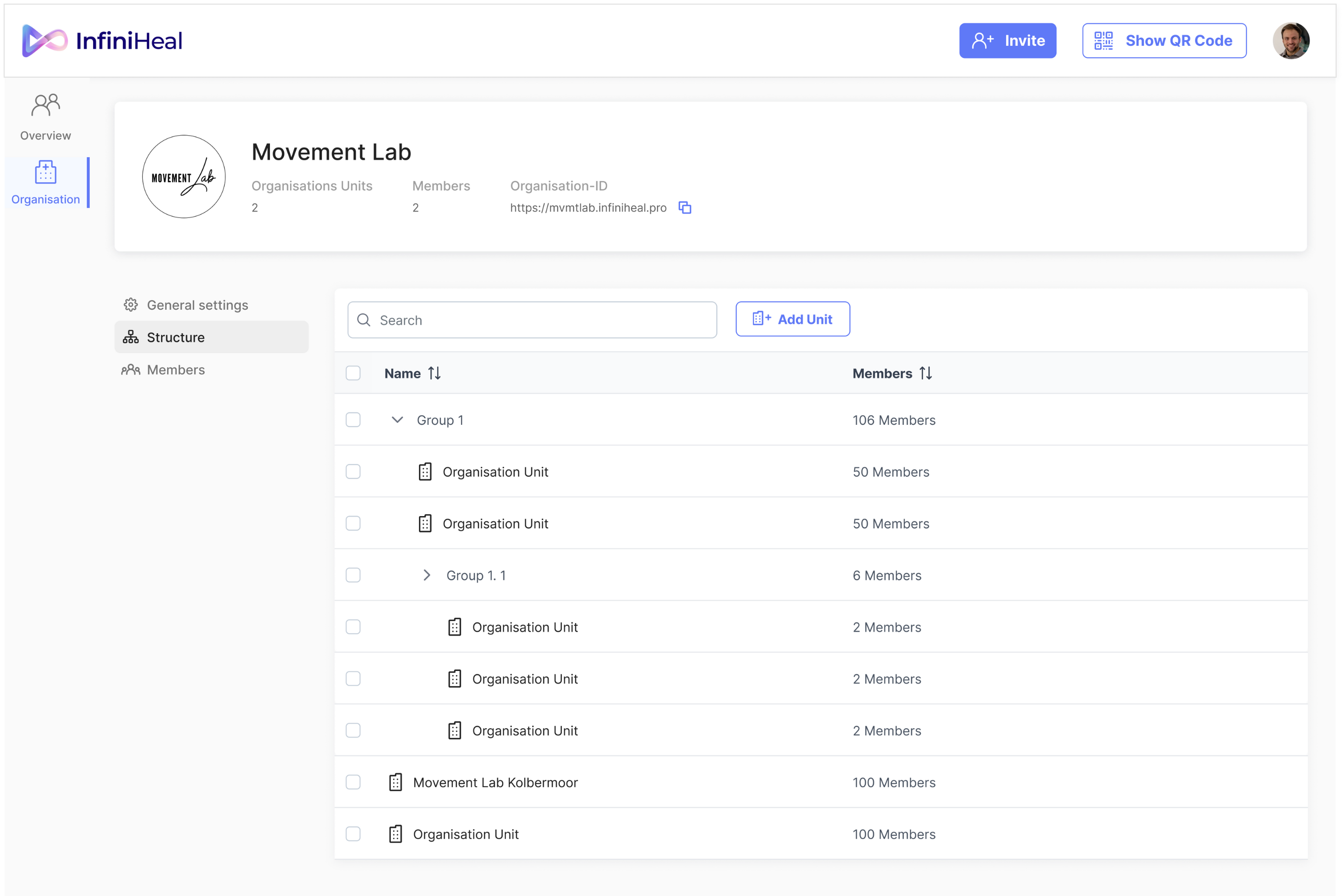This screenshot has width=1344, height=896.
Task: Focus the Search input field
Action: 532,320
